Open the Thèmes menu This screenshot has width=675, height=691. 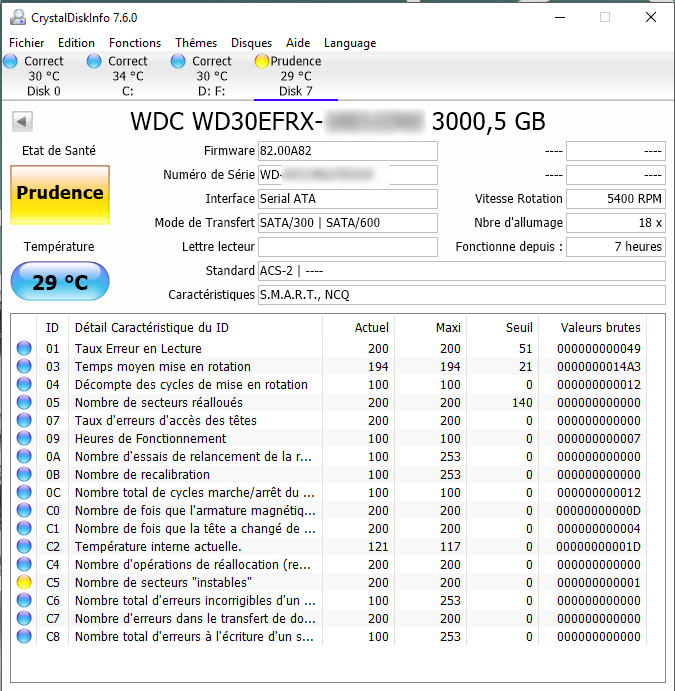(196, 43)
